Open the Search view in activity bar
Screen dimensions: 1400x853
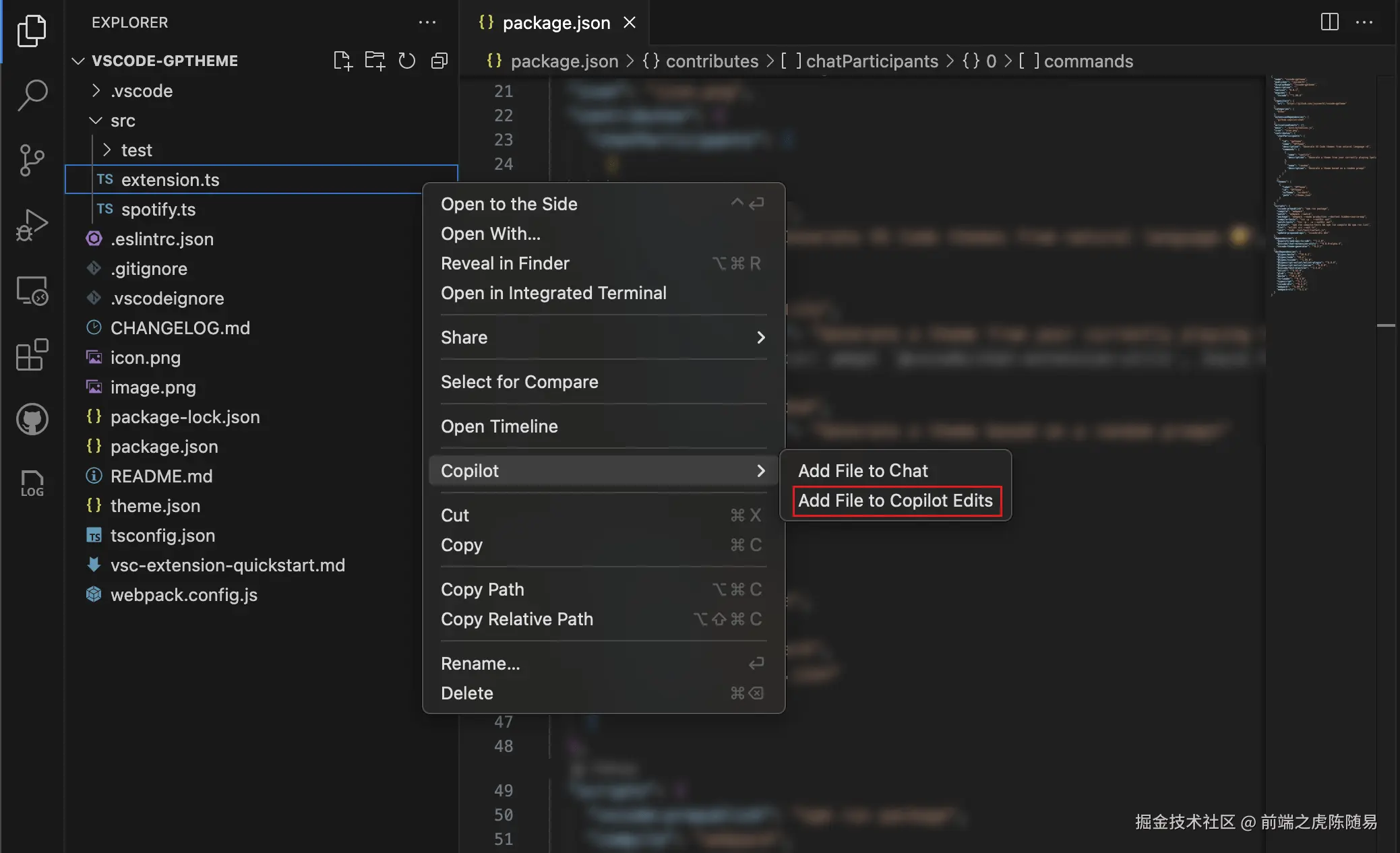coord(32,95)
